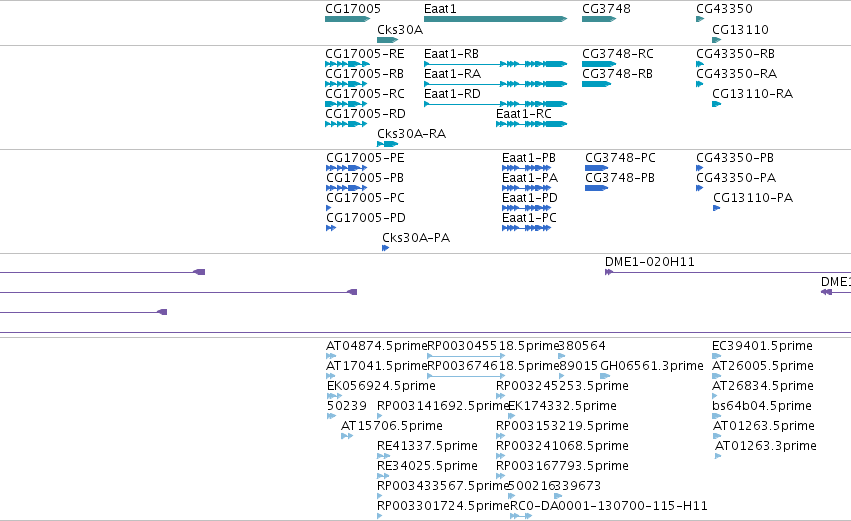Click protein CG17005-PE

pos(365,158)
